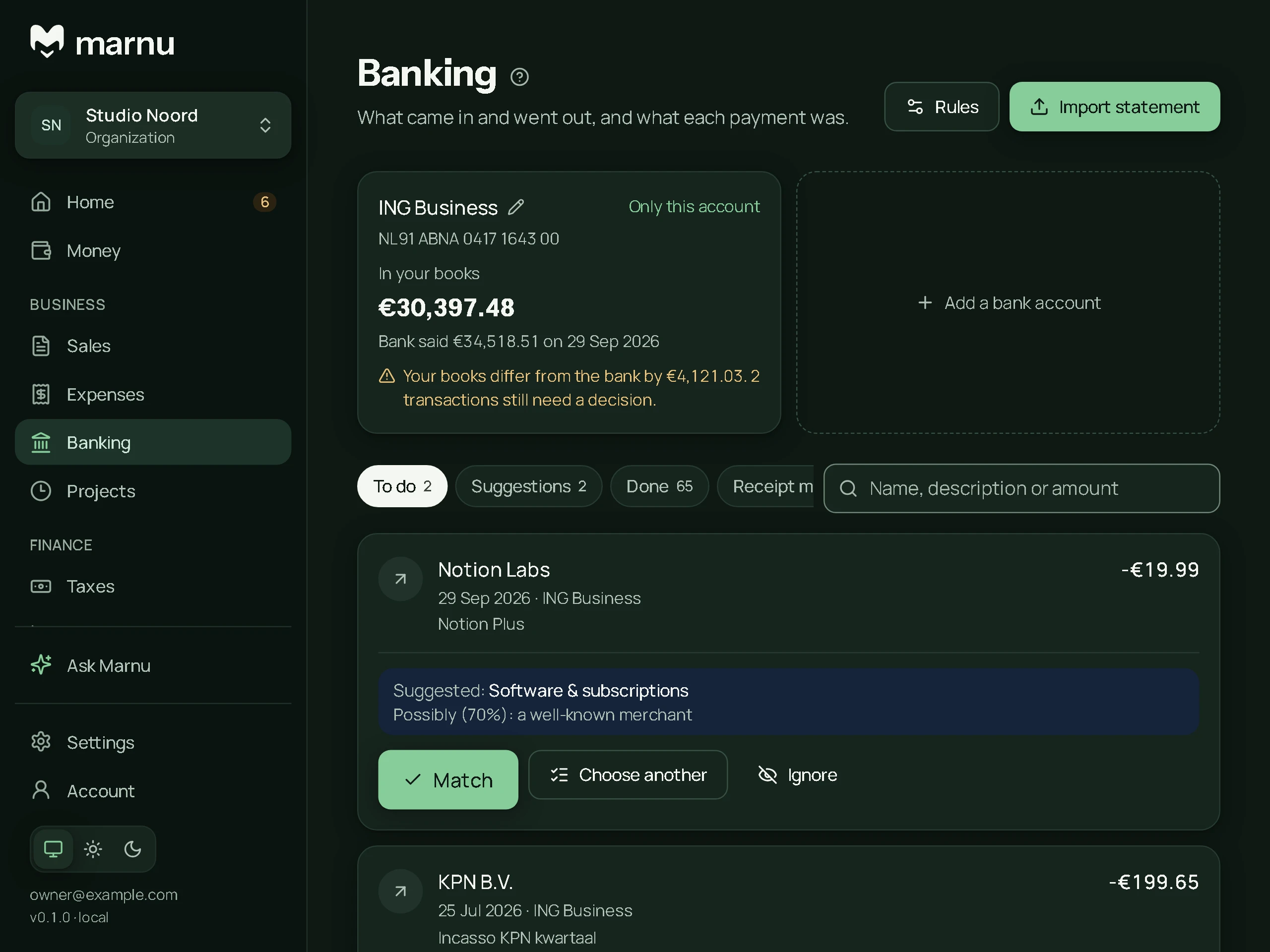
Task: Open the Studio Noord organization switcher
Action: 153,125
